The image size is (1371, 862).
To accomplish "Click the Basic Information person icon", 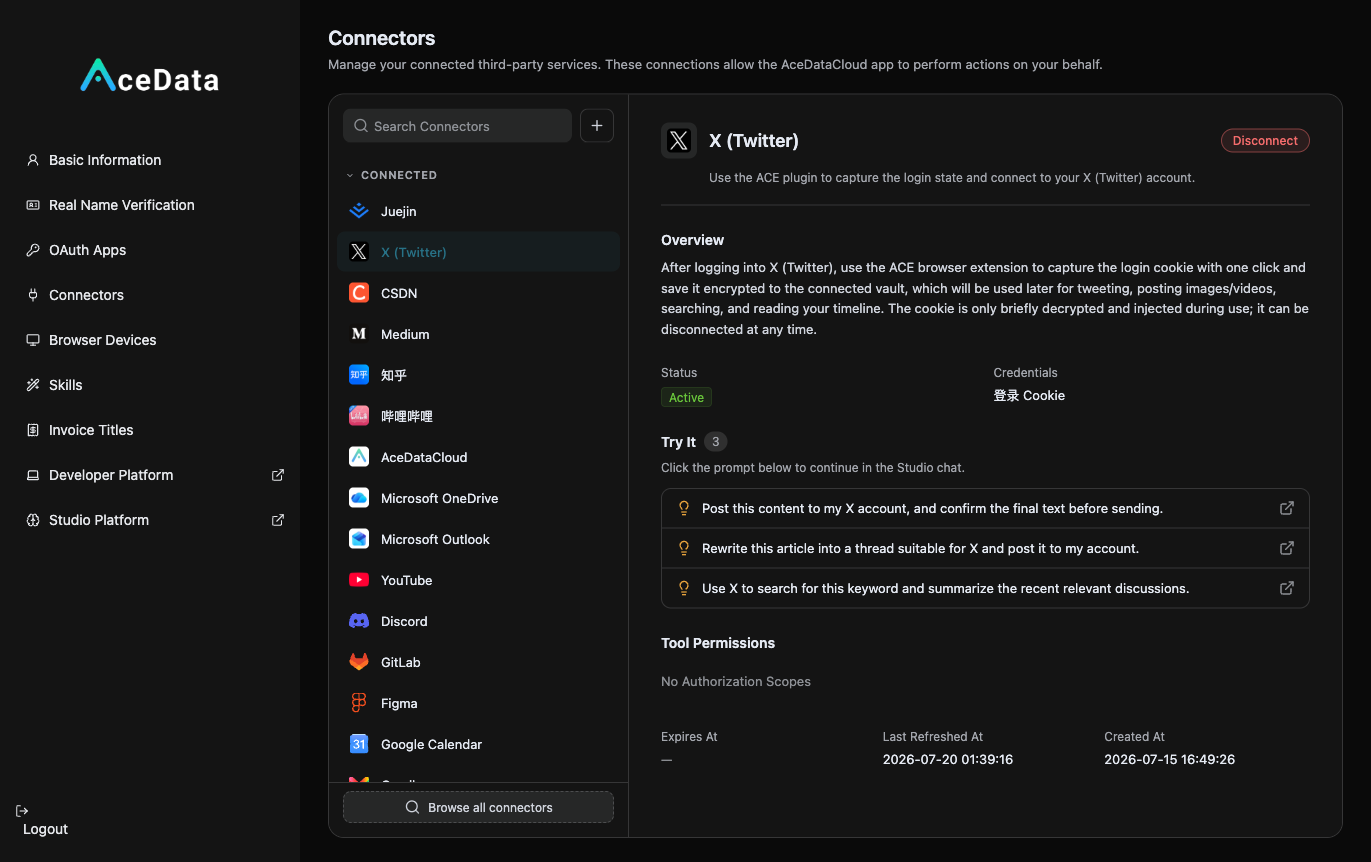I will (33, 160).
